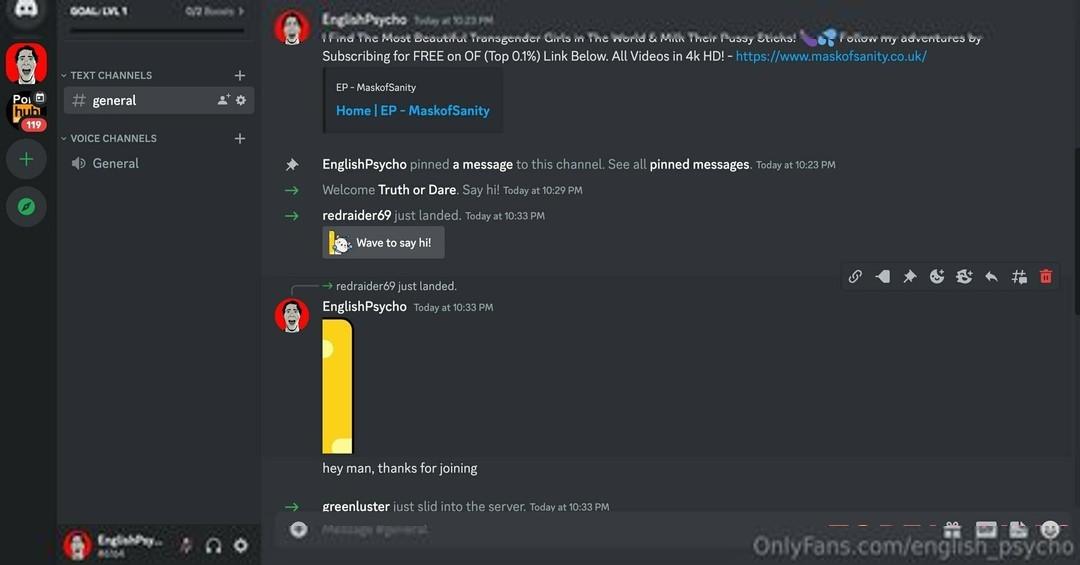The width and height of the screenshot is (1080, 565).
Task: Click Wave to say hi button
Action: 383,243
